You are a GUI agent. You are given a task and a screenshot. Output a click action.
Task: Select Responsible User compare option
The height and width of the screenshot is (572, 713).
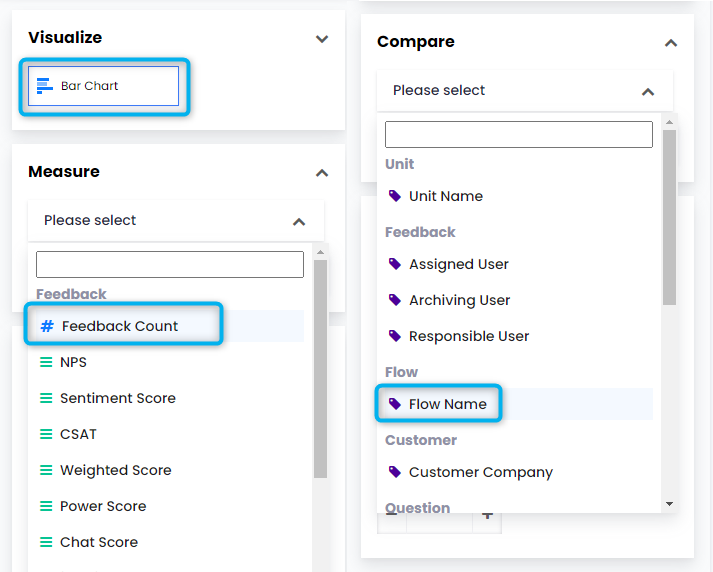pyautogui.click(x=468, y=336)
